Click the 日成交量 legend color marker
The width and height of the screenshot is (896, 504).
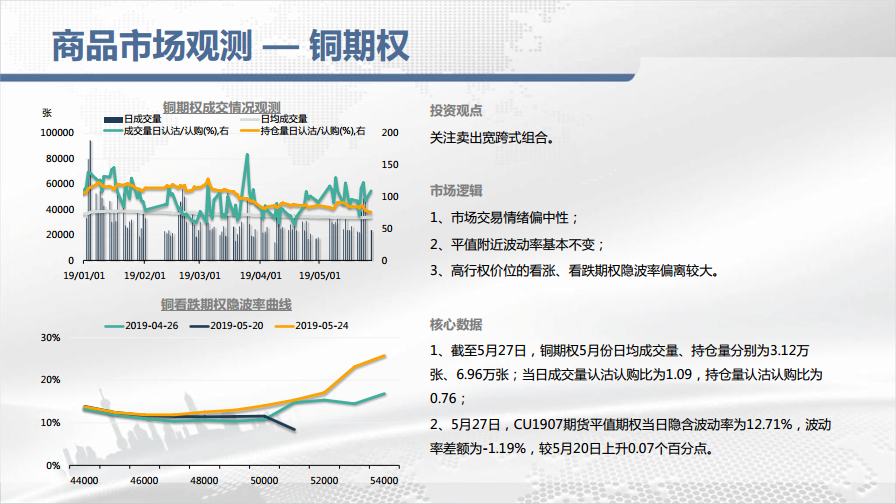pos(113,119)
